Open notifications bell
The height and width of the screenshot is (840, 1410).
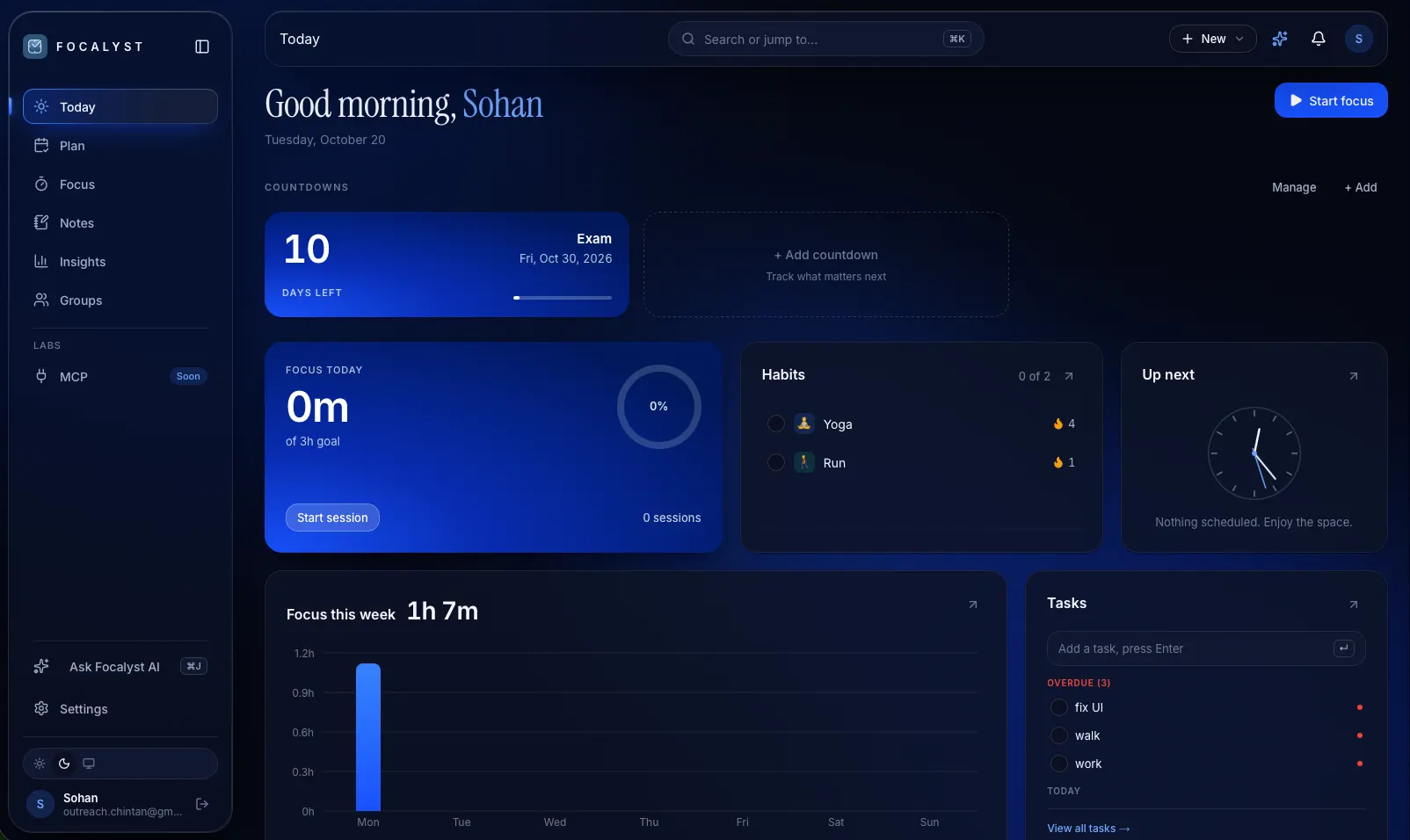[x=1319, y=39]
